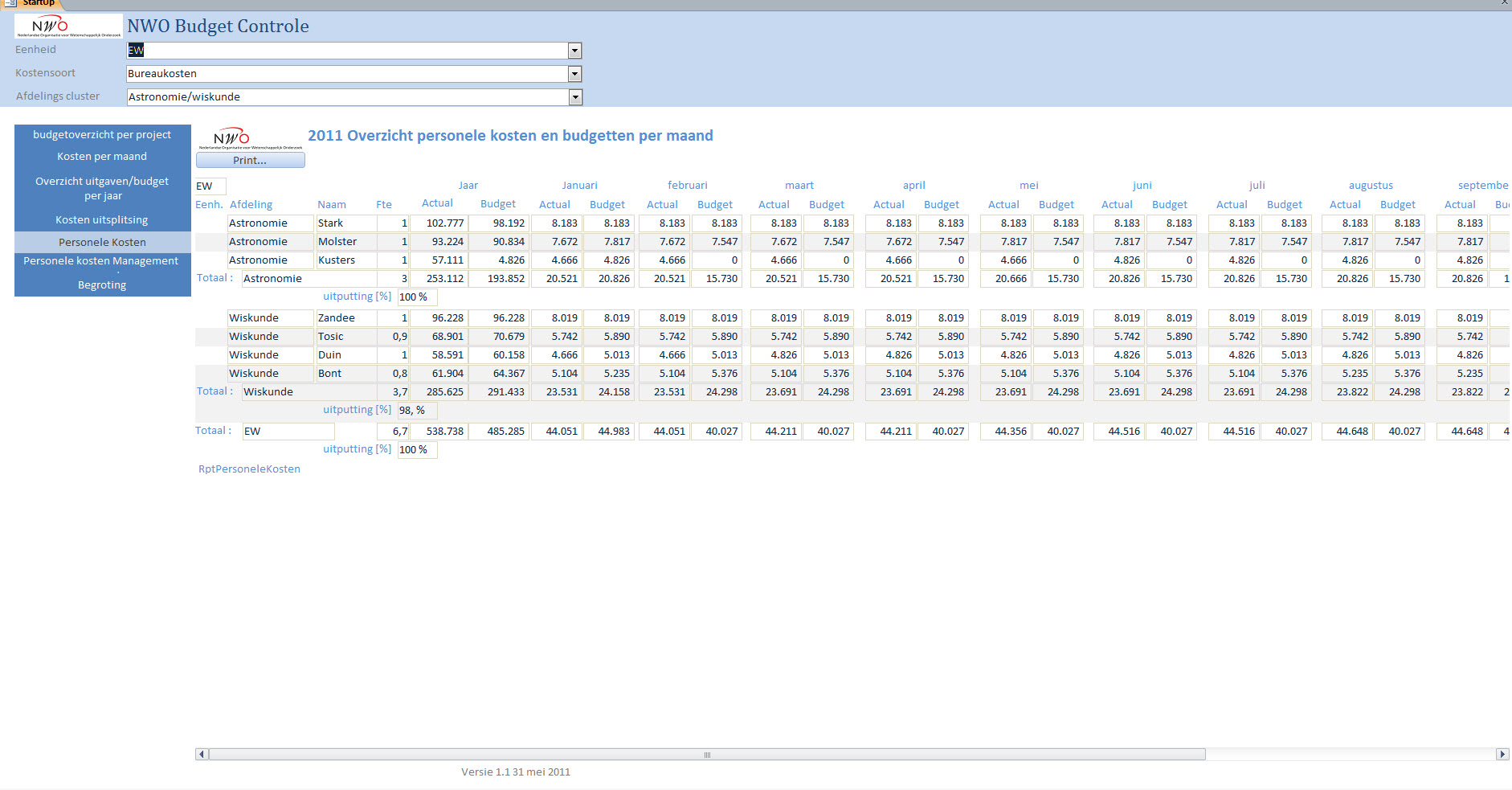
Task: Expand the Kostensoort dropdown list
Action: 574,74
